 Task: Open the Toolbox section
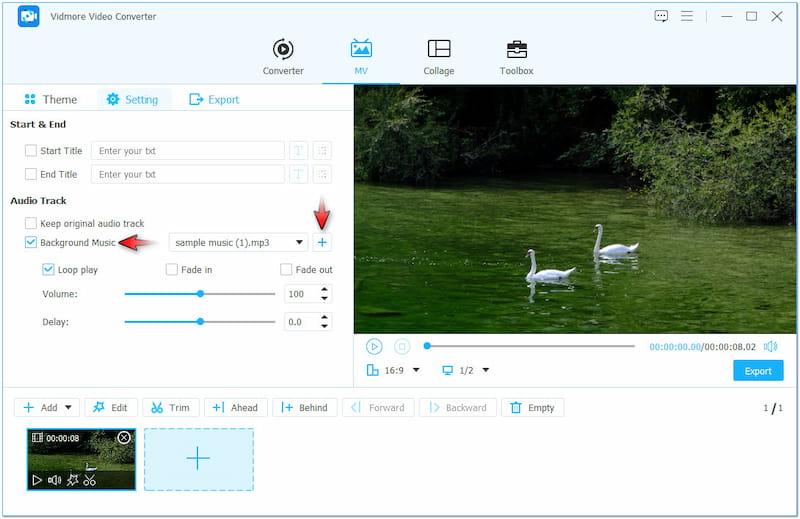click(x=516, y=57)
